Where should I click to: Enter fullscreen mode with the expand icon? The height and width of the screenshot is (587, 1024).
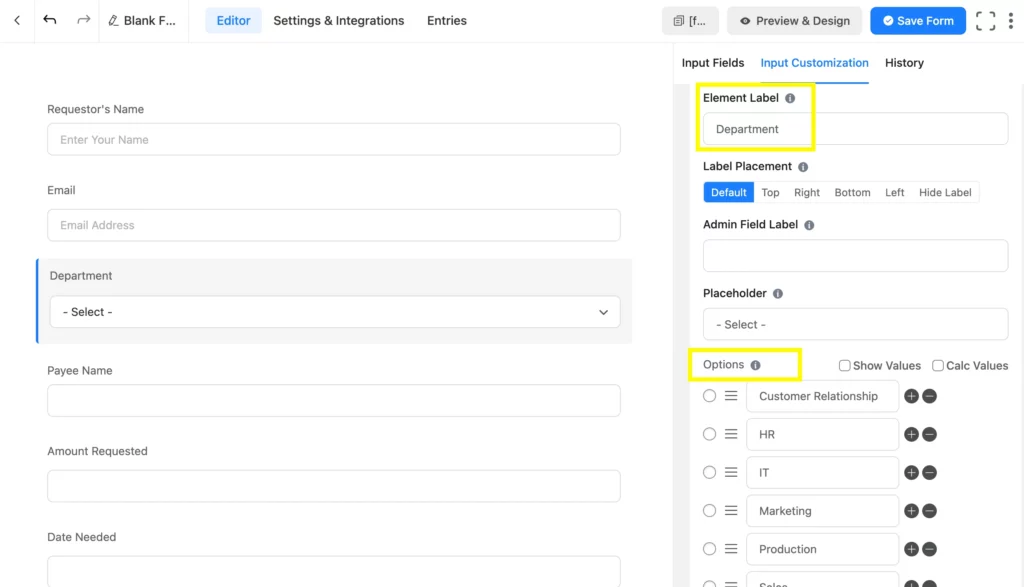[984, 20]
